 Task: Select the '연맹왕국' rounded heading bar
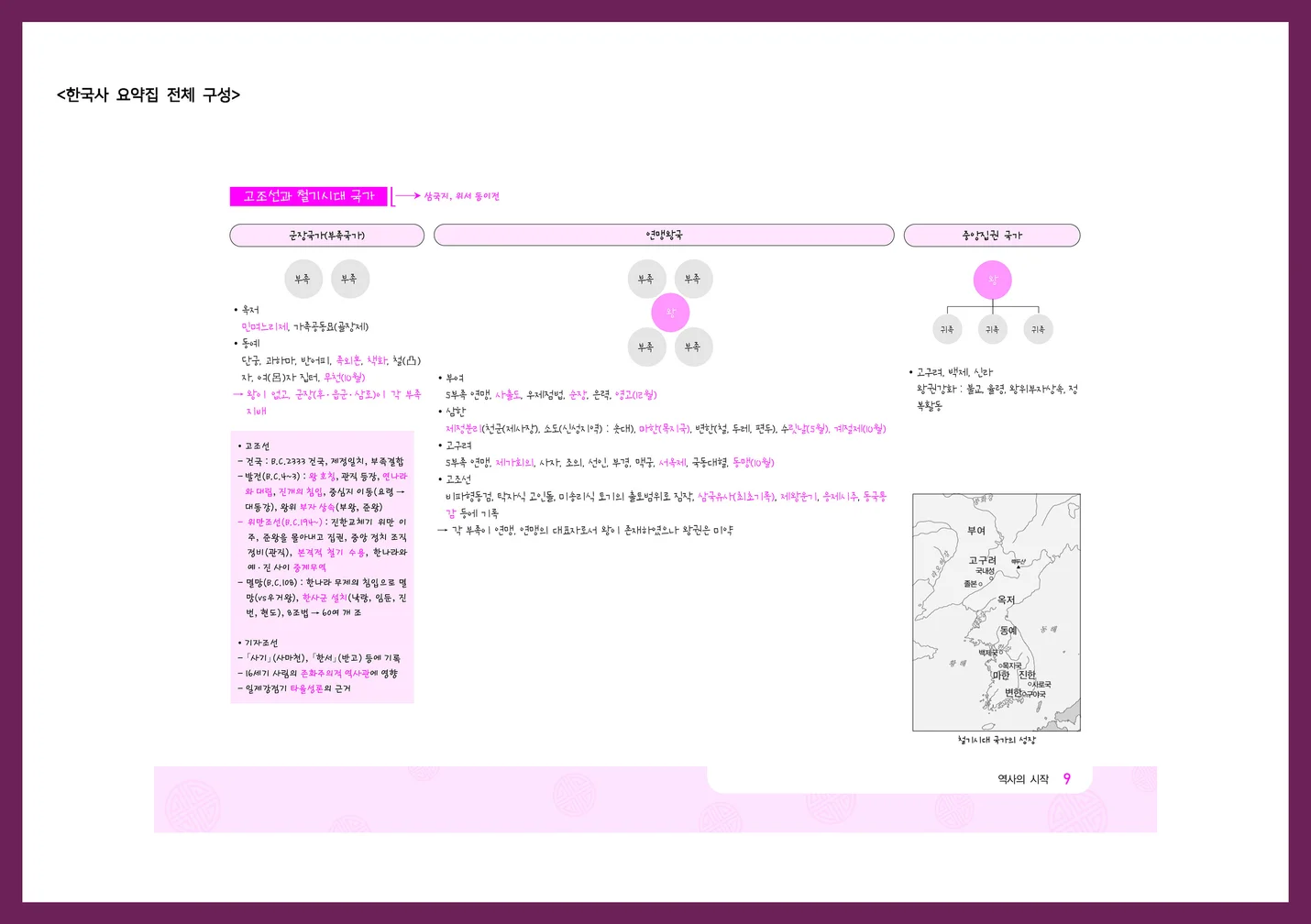pyautogui.click(x=664, y=235)
